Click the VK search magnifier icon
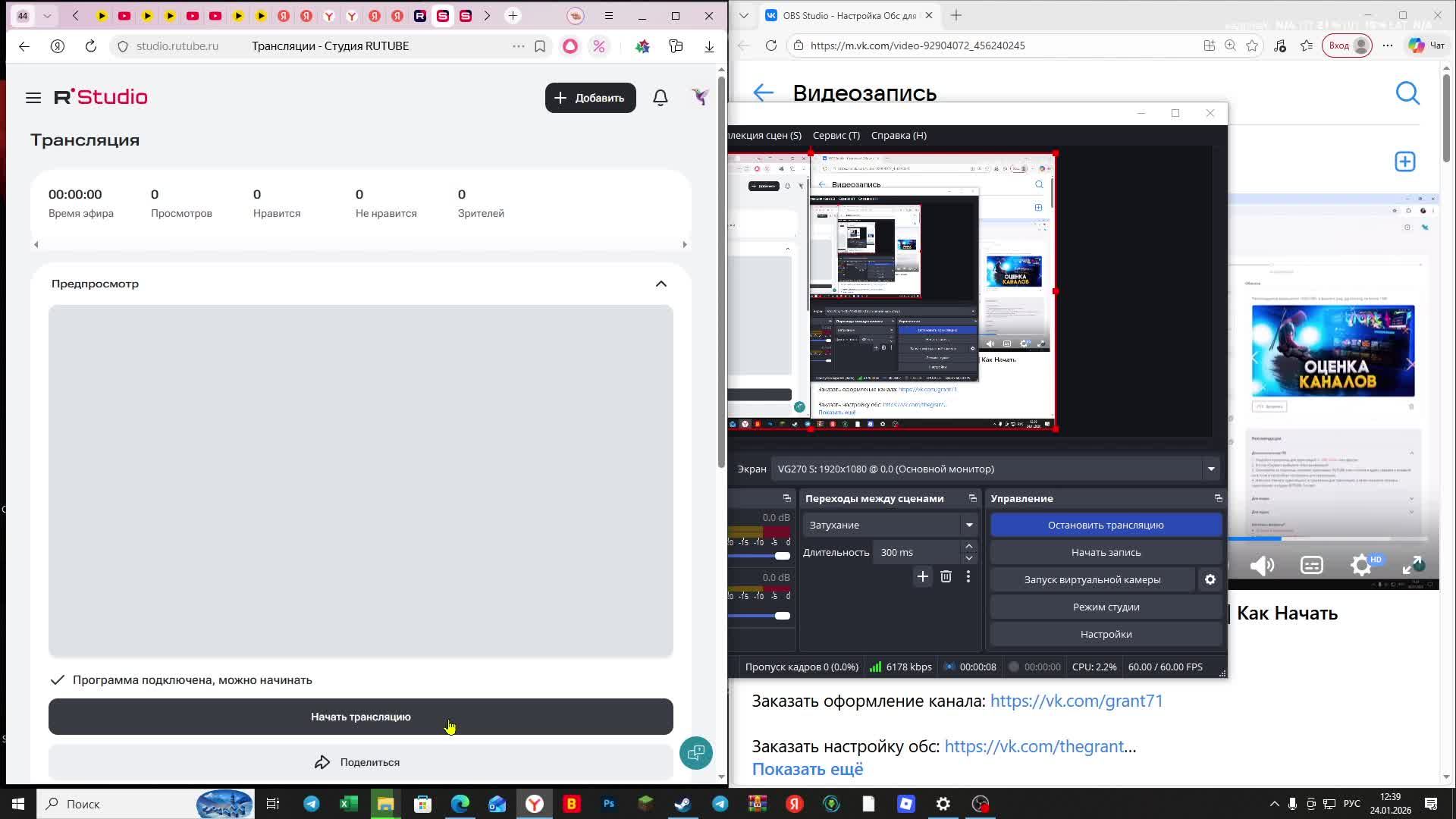Screen dimensions: 1456x819 click(x=1407, y=93)
